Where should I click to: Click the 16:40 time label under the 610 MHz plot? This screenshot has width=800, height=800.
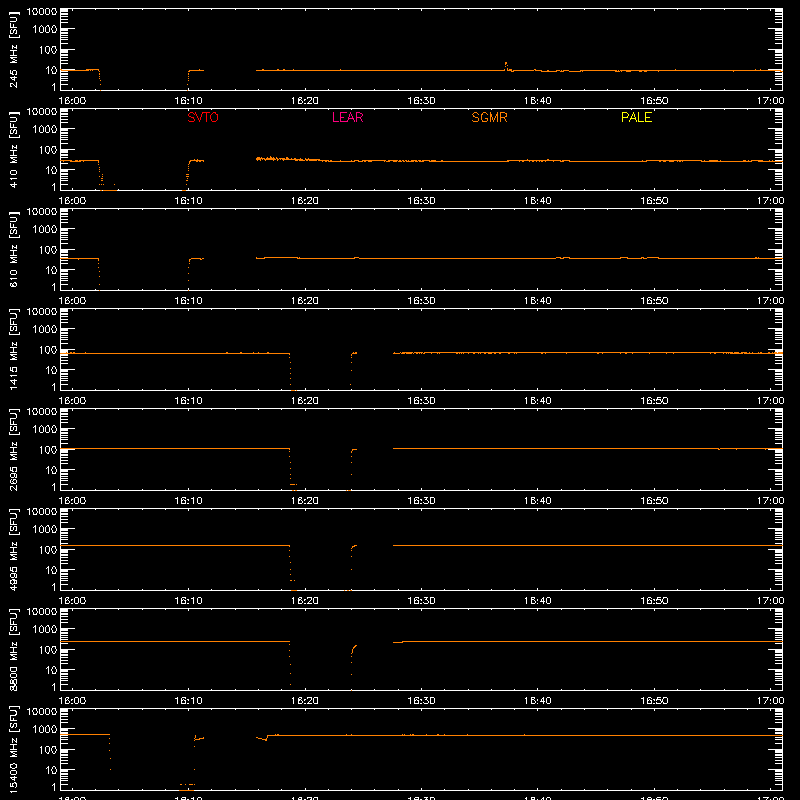[537, 301]
